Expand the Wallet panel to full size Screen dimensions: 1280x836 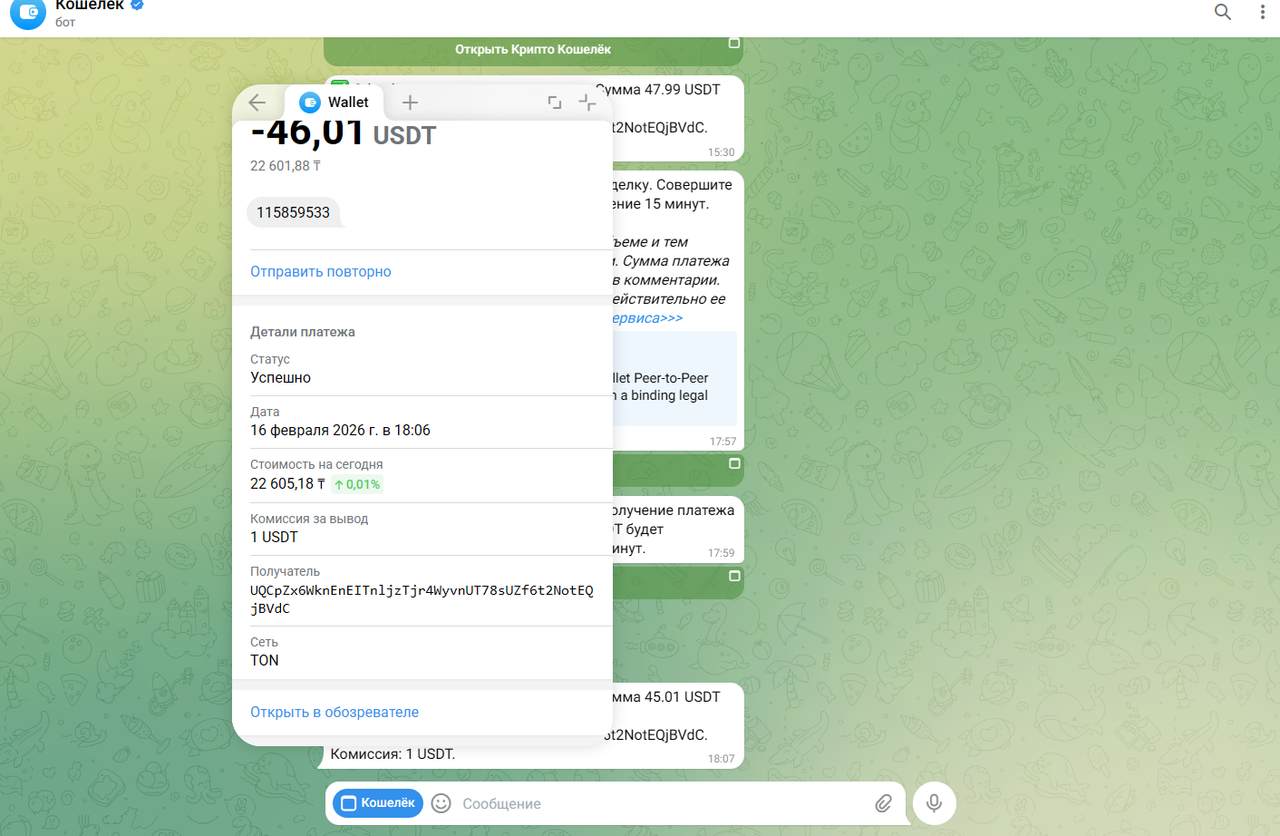(555, 102)
